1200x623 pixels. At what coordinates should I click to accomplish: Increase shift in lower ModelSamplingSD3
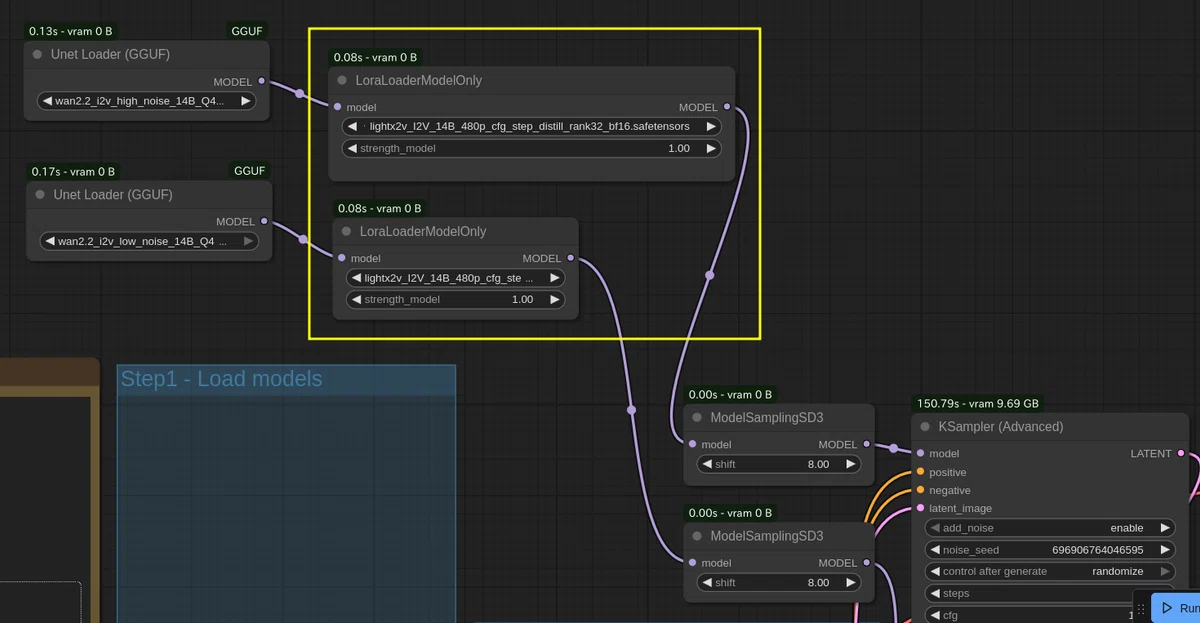coord(850,582)
